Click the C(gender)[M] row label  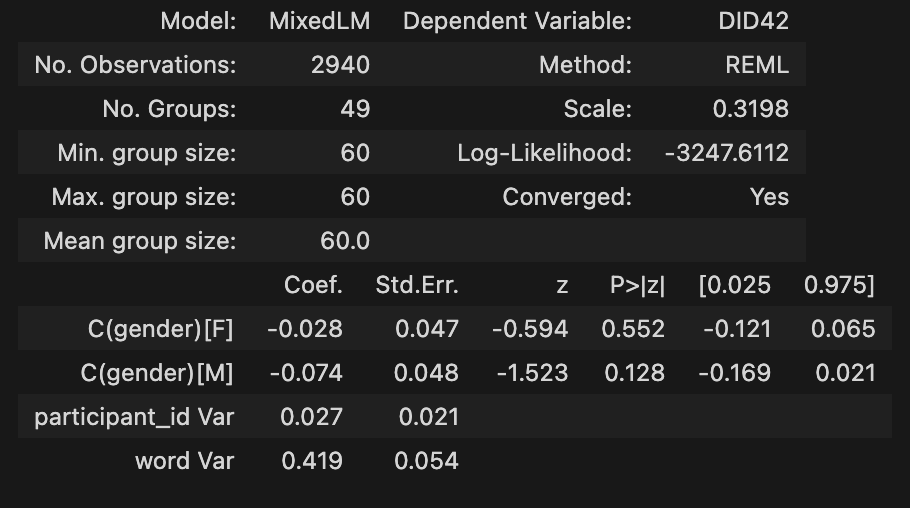tap(157, 373)
